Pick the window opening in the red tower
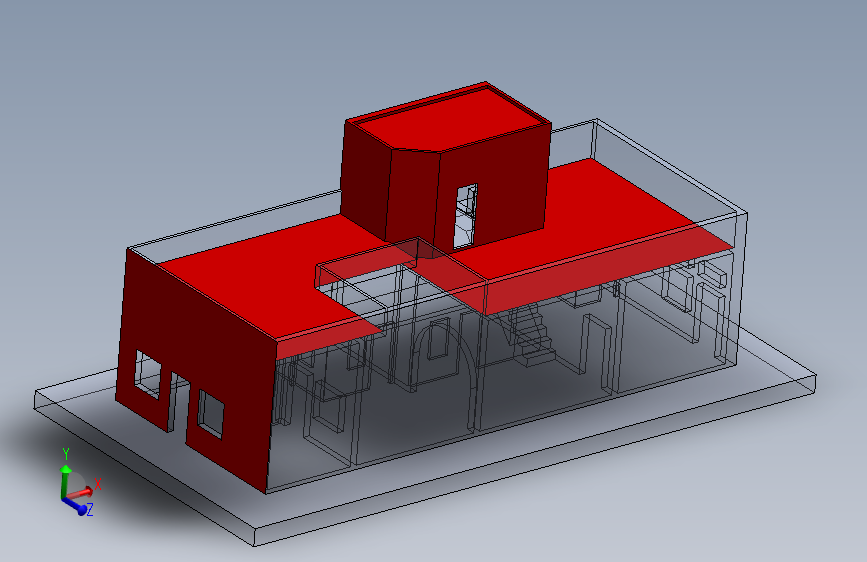 pos(465,216)
